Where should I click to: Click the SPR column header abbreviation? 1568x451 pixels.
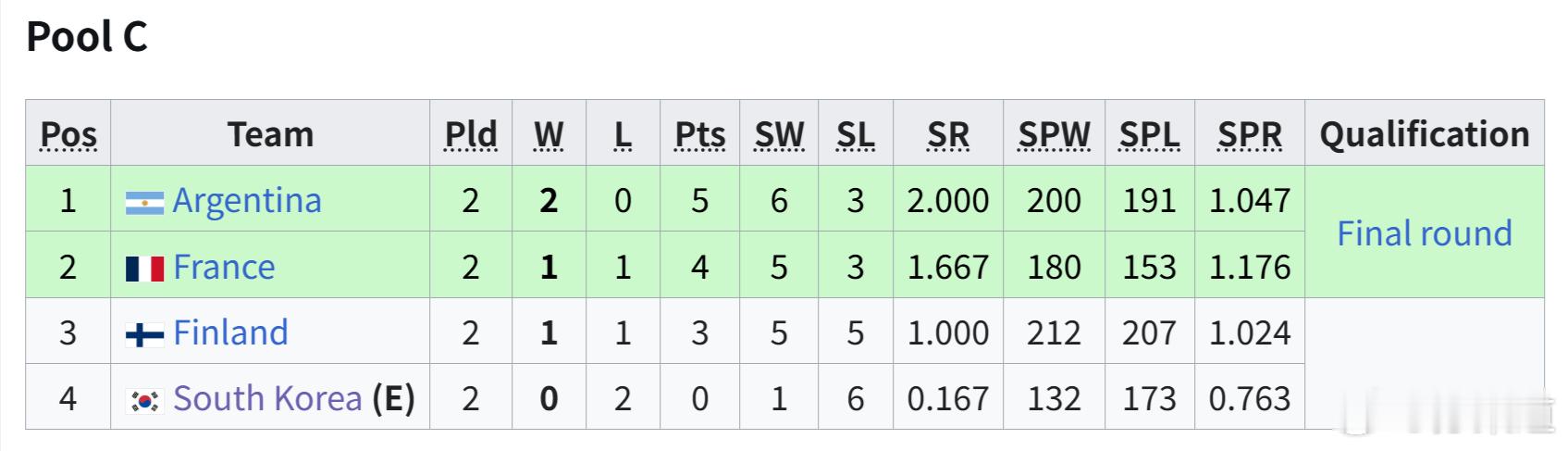point(1250,134)
